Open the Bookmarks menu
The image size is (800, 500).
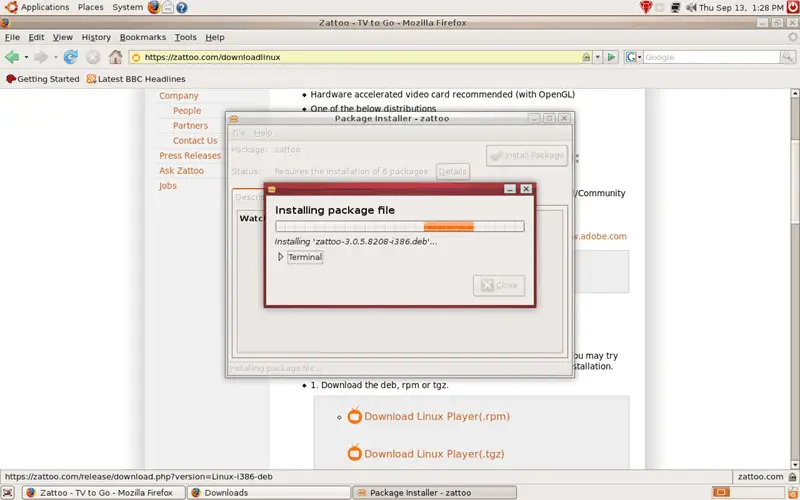coord(143,37)
